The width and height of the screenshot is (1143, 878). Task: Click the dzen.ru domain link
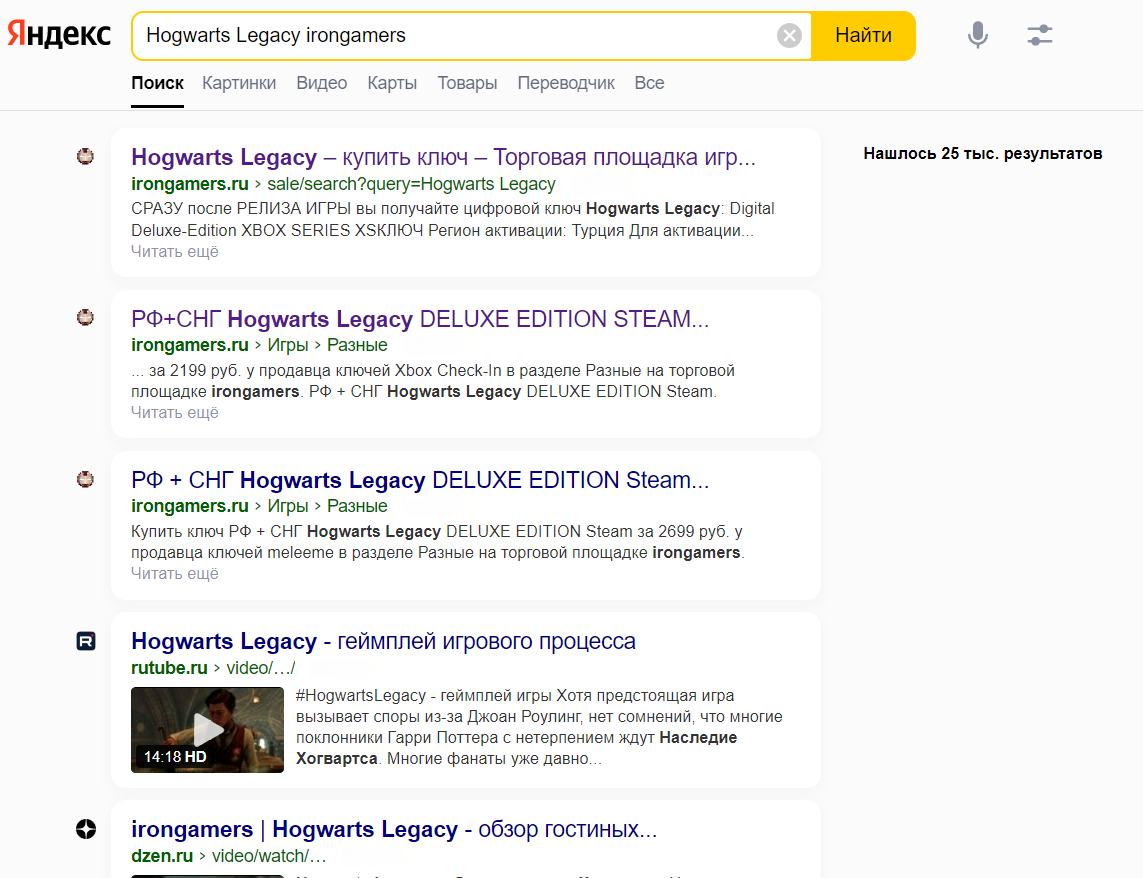[x=162, y=856]
